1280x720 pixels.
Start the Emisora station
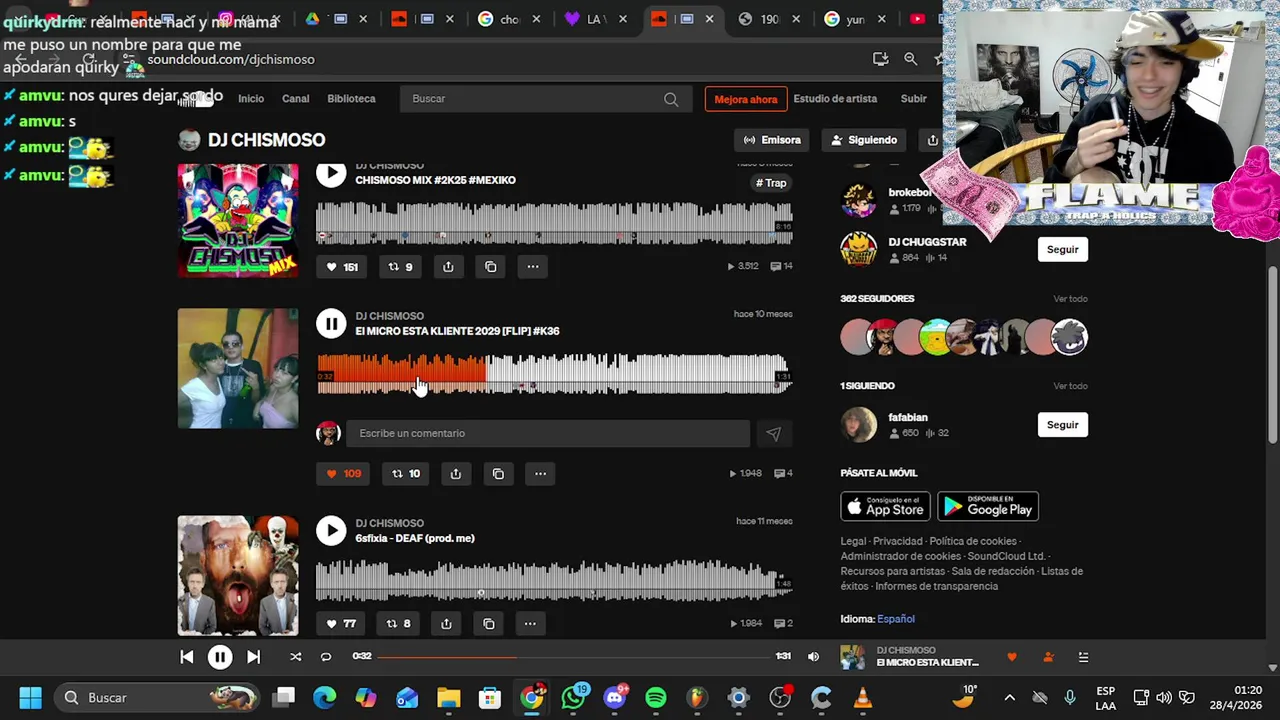click(x=772, y=140)
